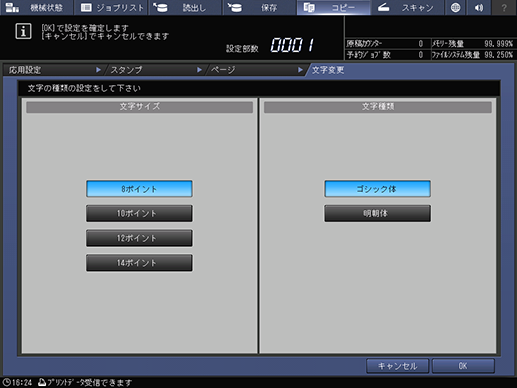The width and height of the screenshot is (517, 388).
Task: Open the ジョブリスト job list tab
Action: (x=111, y=7)
